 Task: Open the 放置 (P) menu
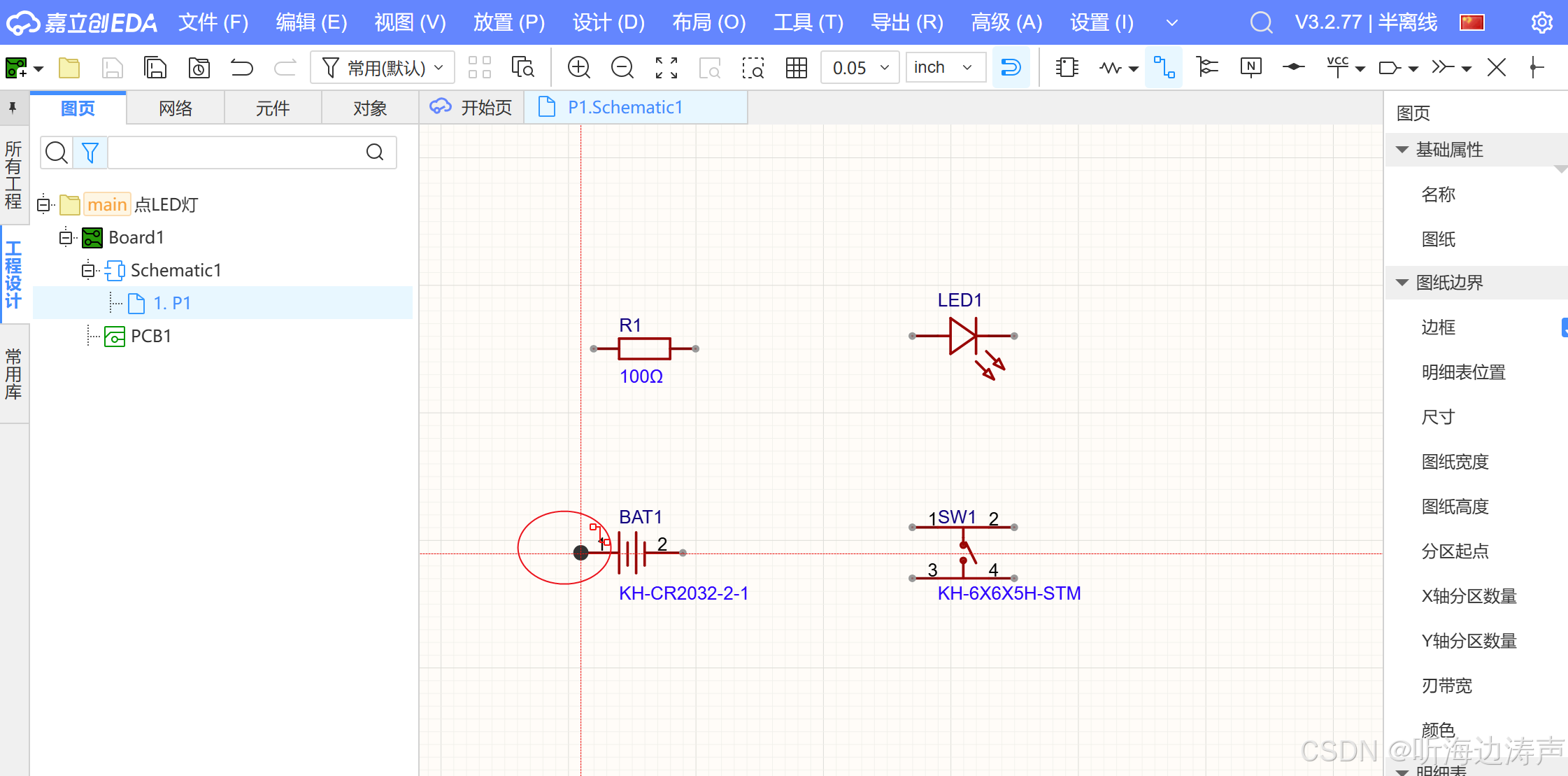click(x=508, y=22)
